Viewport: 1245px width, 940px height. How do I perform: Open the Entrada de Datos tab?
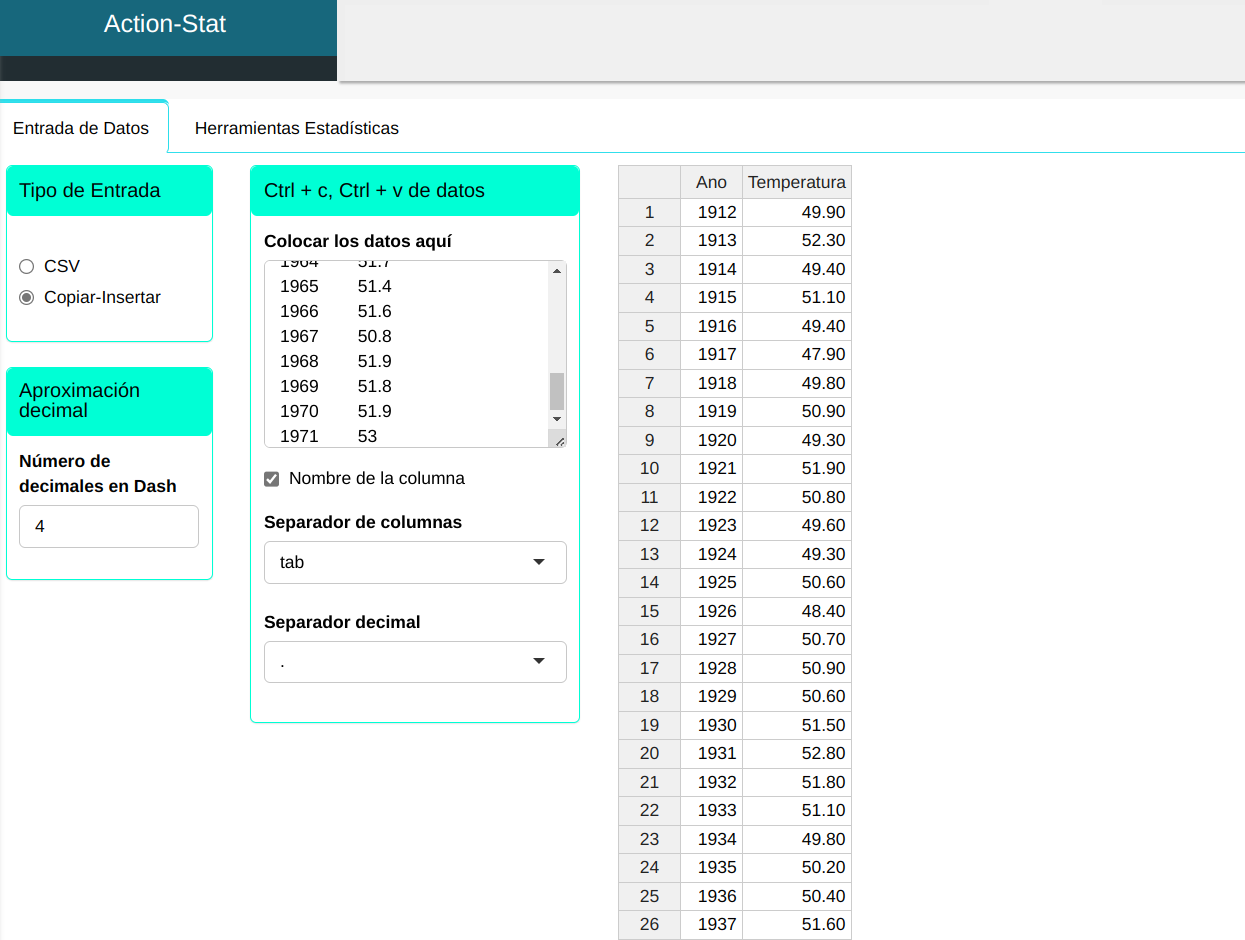click(x=81, y=128)
